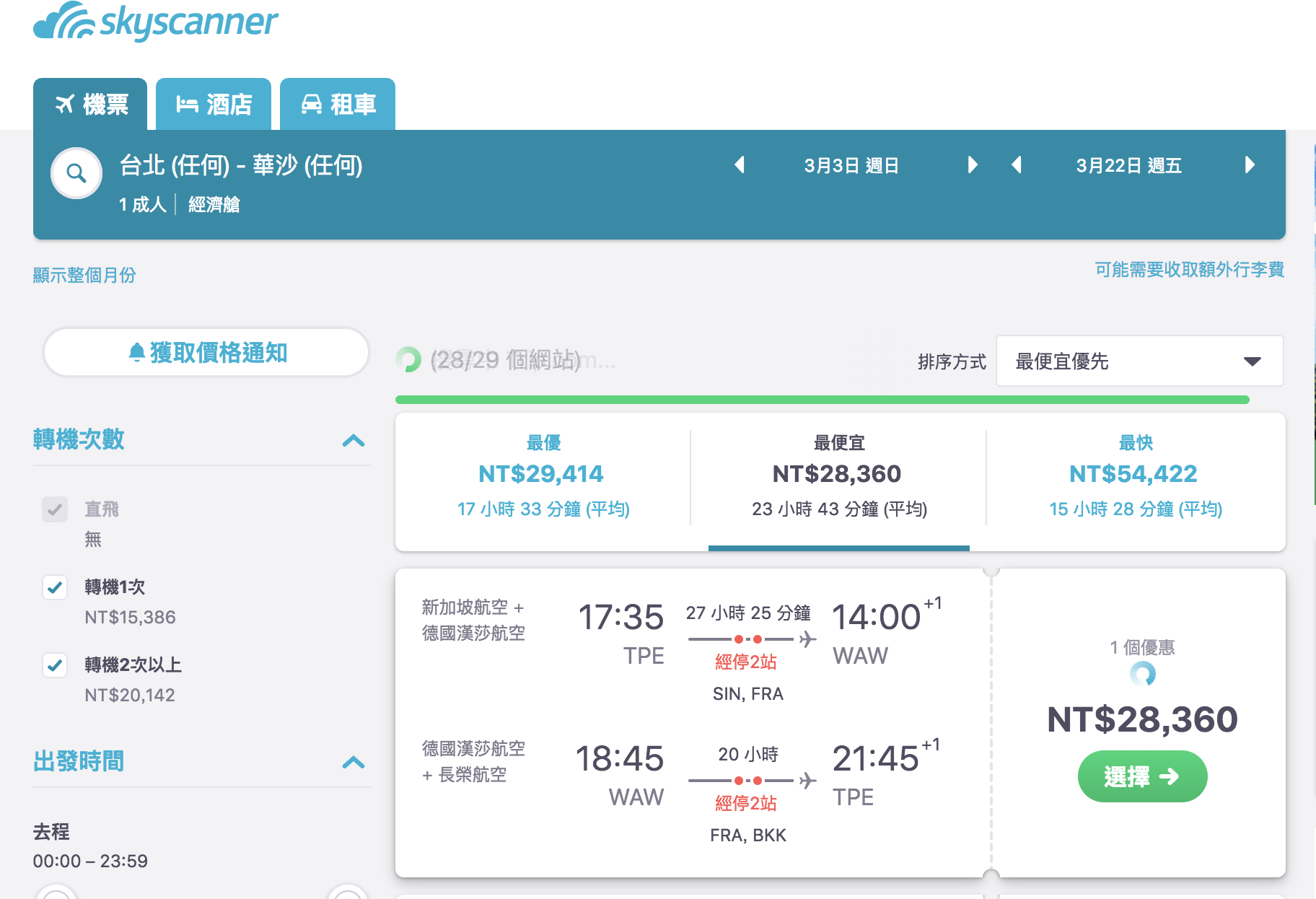Go to next return date arrow
This screenshot has width=1316, height=899.
pyautogui.click(x=1250, y=165)
